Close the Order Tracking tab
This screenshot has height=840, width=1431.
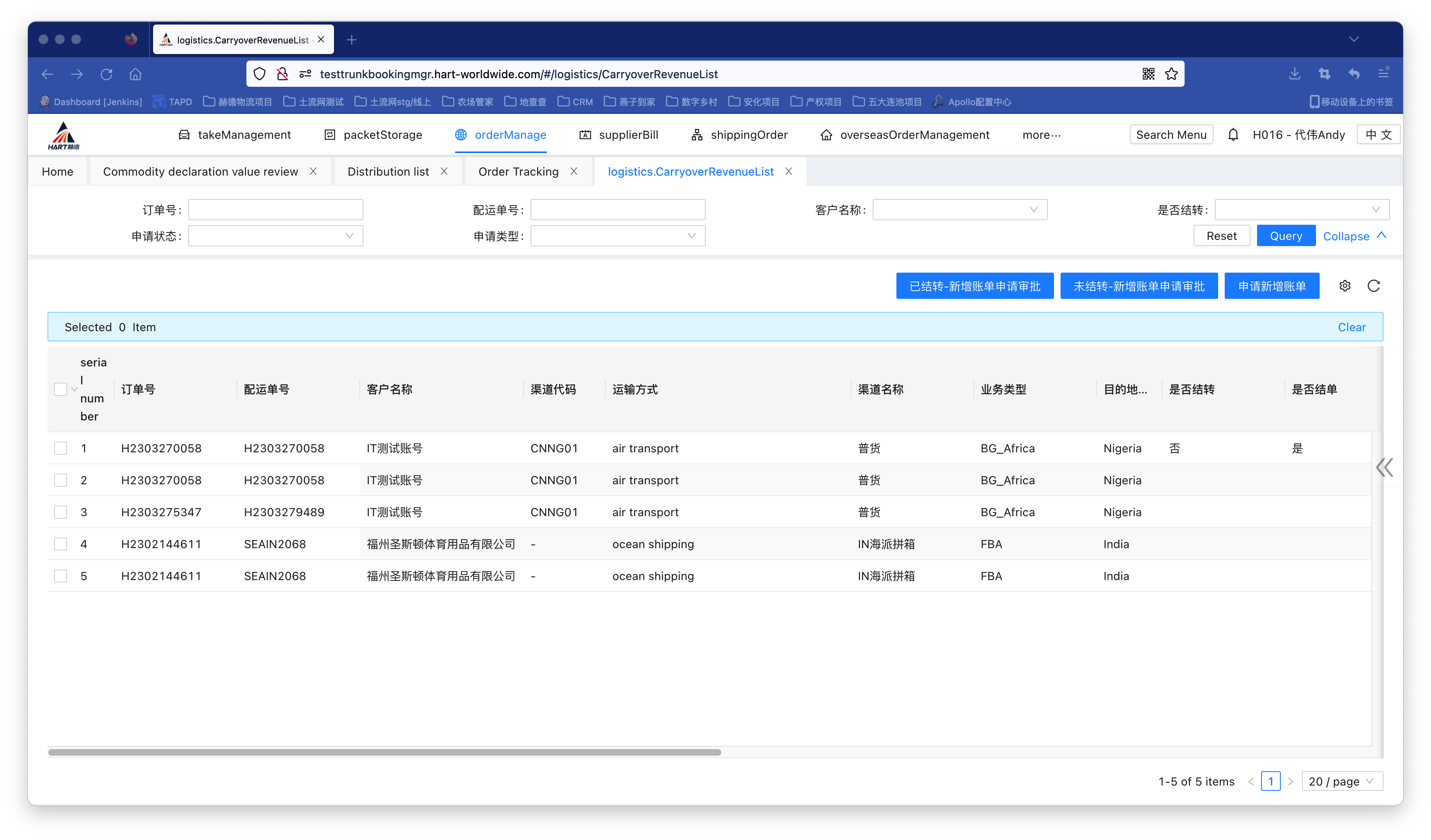click(574, 171)
